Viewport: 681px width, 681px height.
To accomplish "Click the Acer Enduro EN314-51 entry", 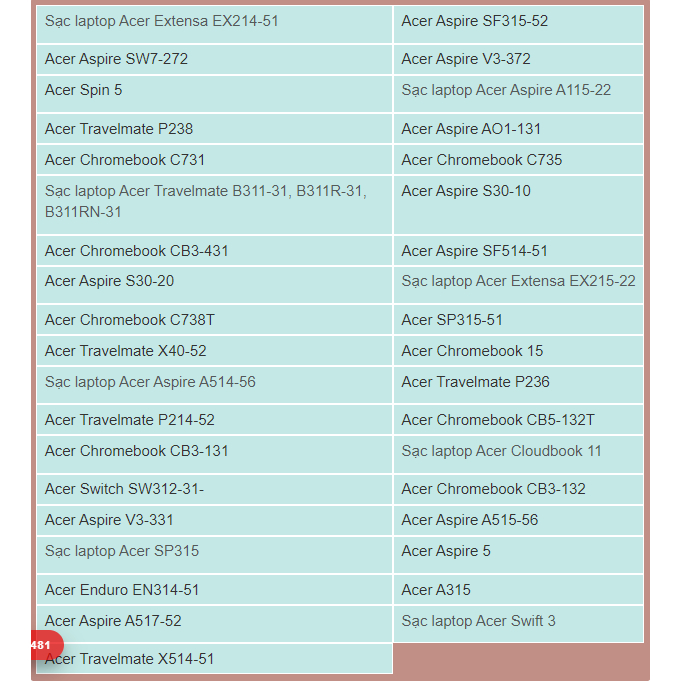I will tap(122, 590).
